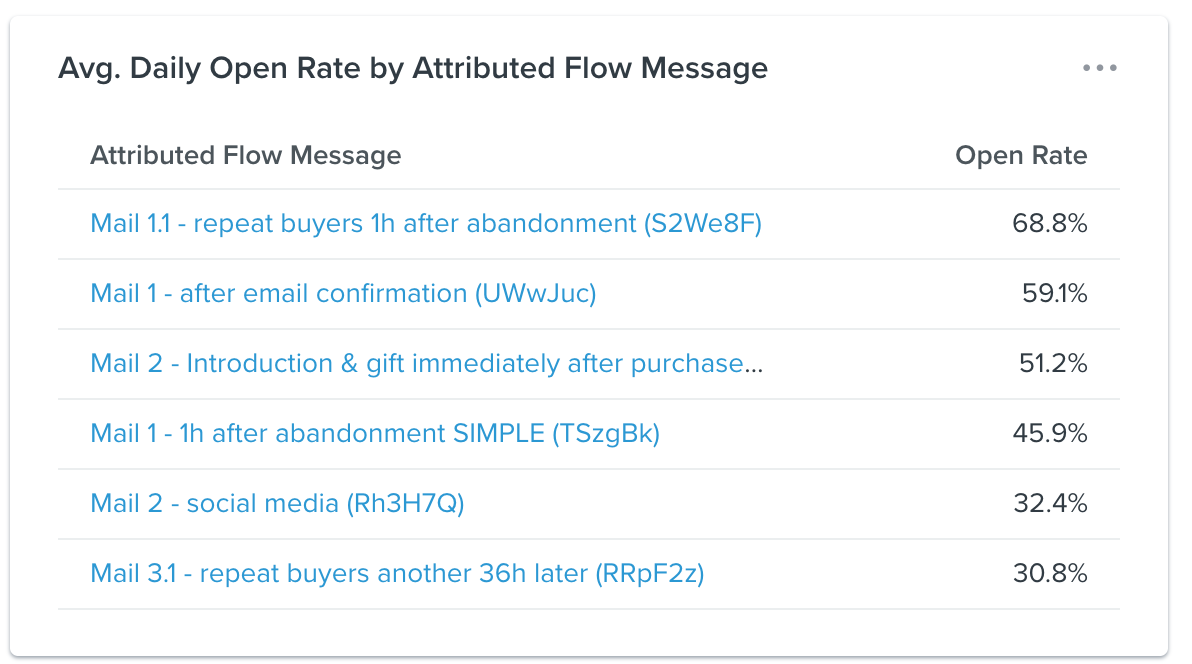Open the three-dot card options menu

click(1099, 68)
